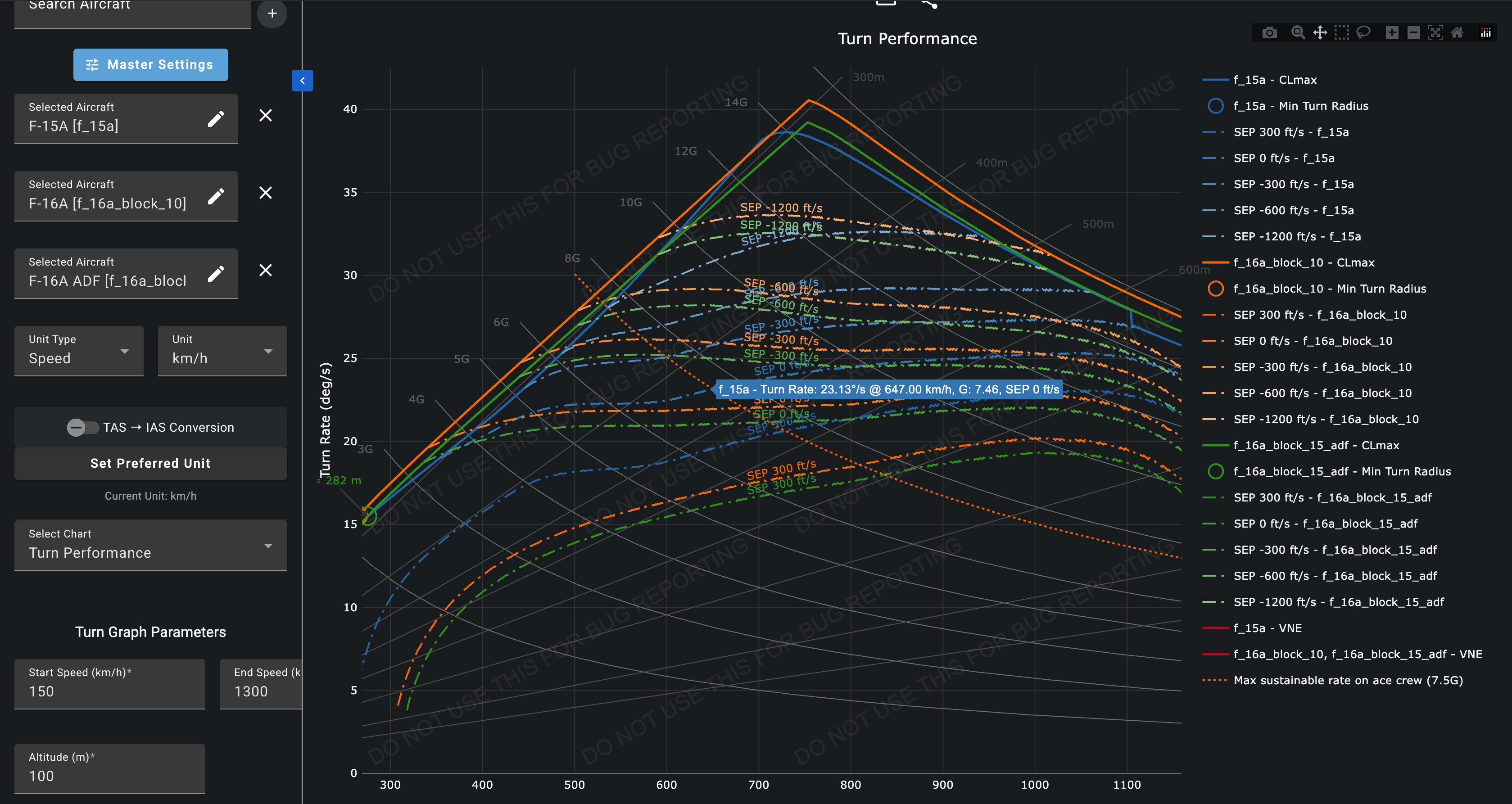Screen dimensions: 1512x804
Task: Open Master Settings
Action: tap(150, 64)
